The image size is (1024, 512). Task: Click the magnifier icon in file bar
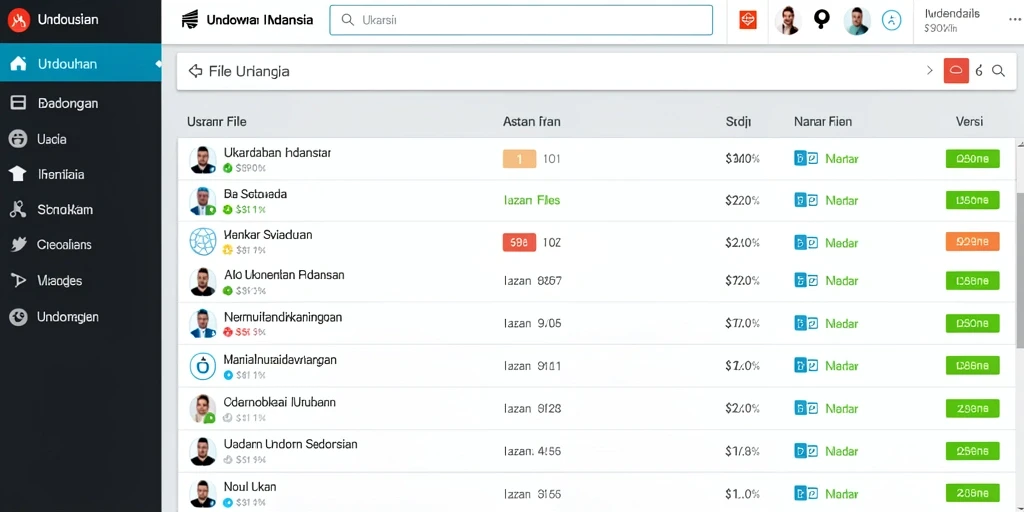(998, 71)
